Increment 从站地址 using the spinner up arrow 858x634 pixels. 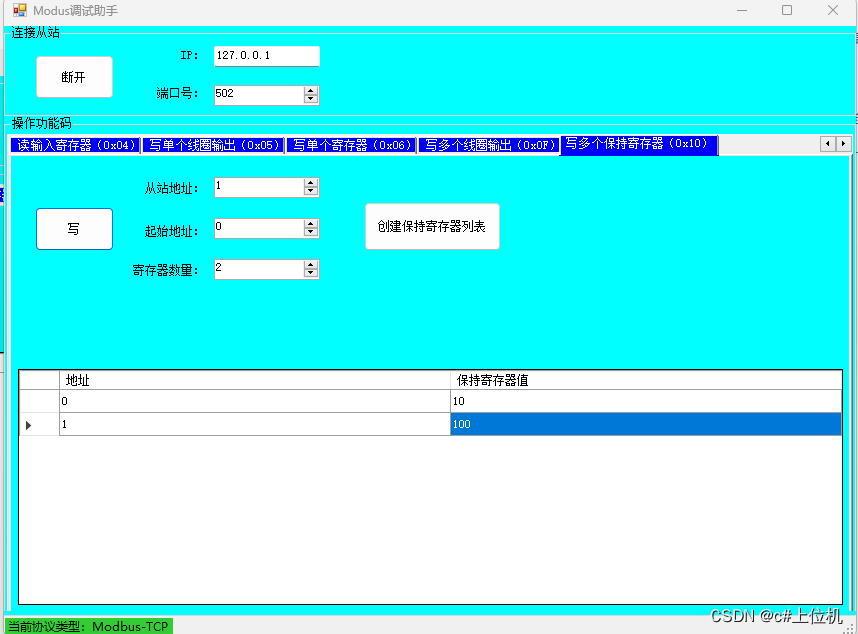[x=311, y=183]
